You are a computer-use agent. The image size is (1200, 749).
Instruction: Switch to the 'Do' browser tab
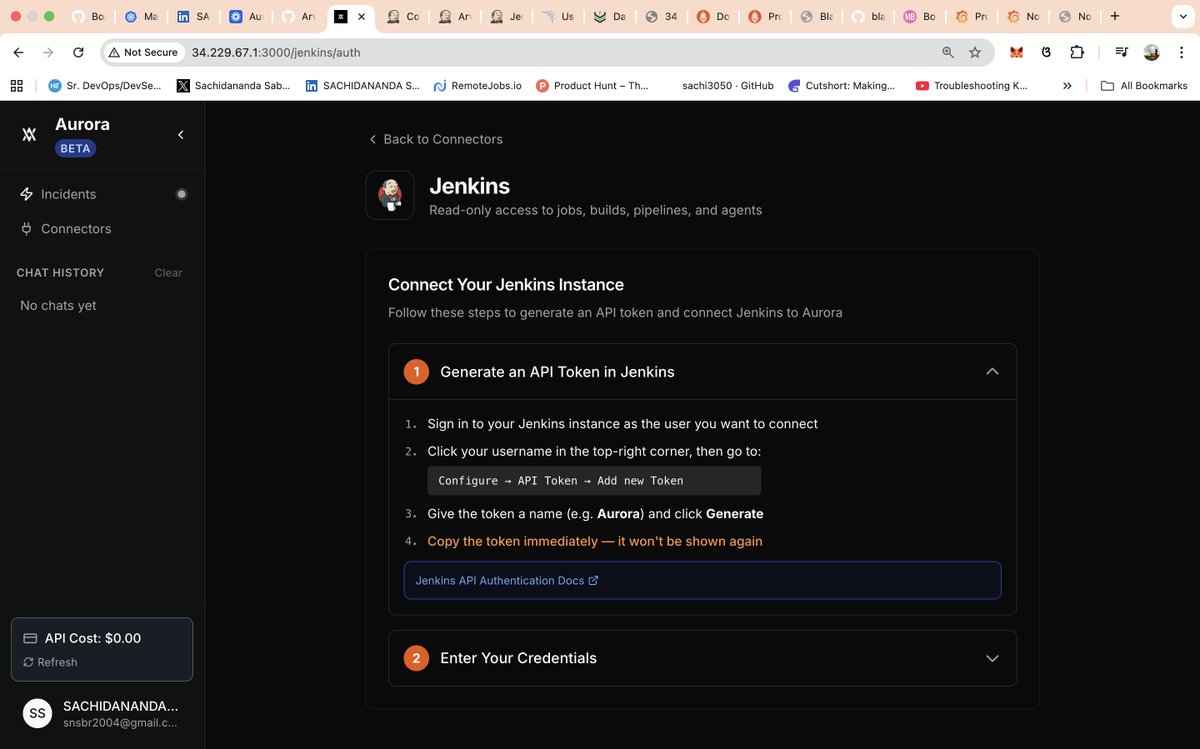coord(714,17)
